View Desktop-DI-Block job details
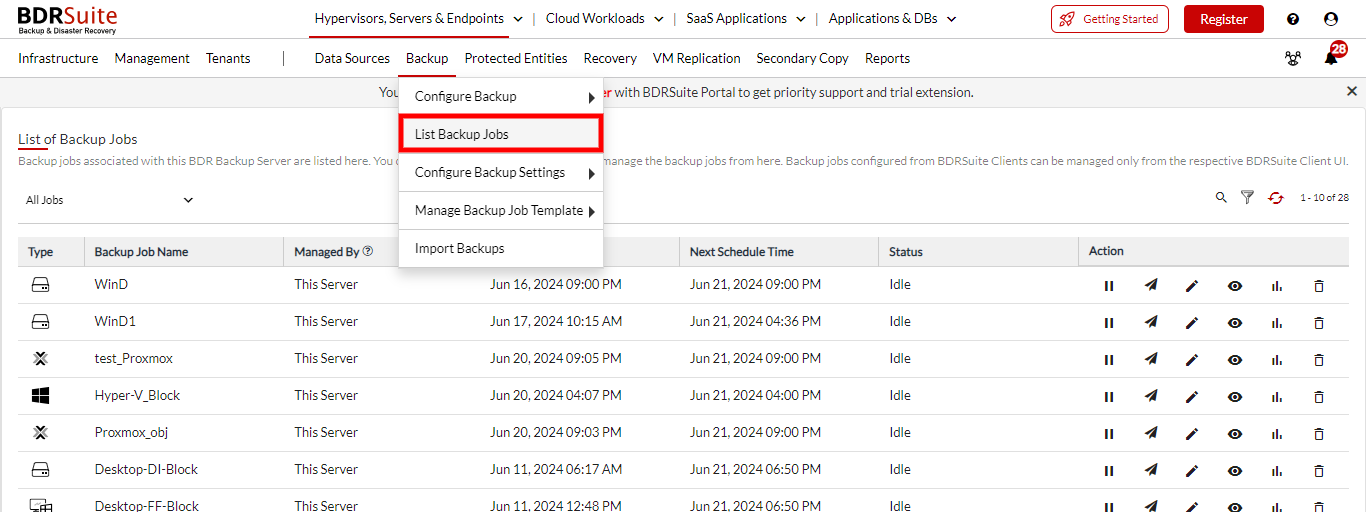 (1235, 471)
